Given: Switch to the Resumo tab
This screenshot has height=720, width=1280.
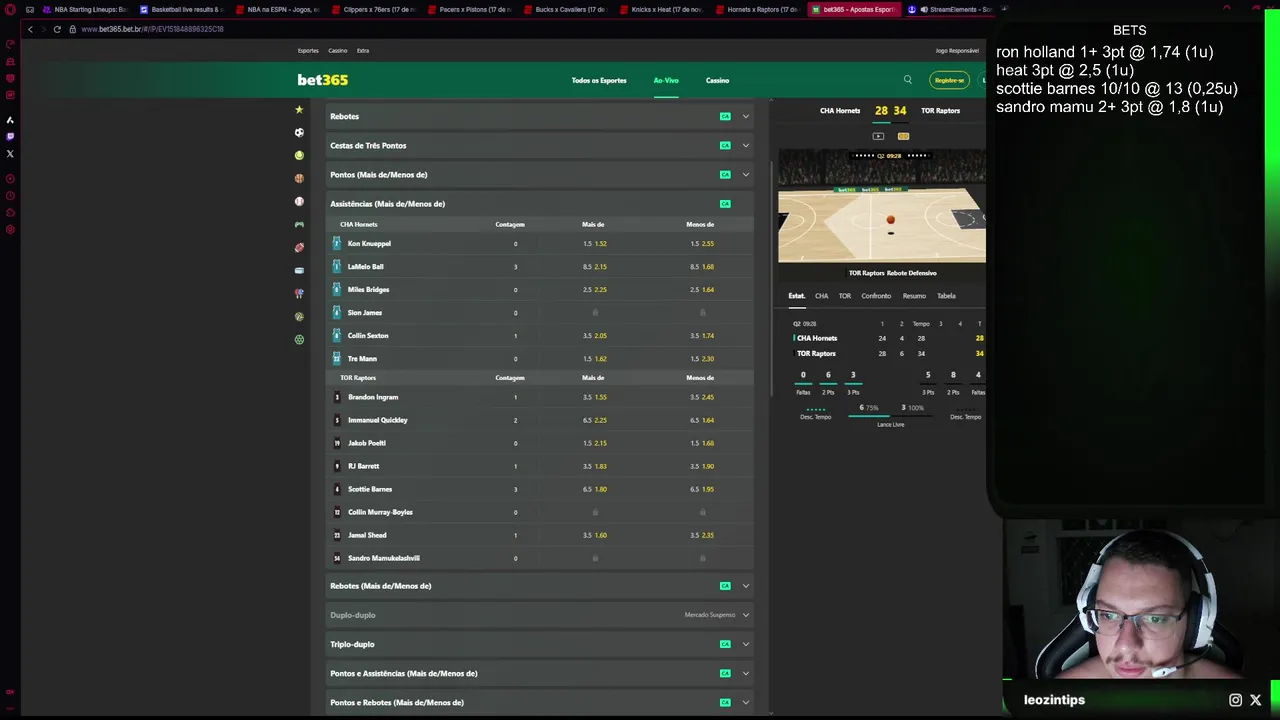Looking at the screenshot, I should click(914, 296).
